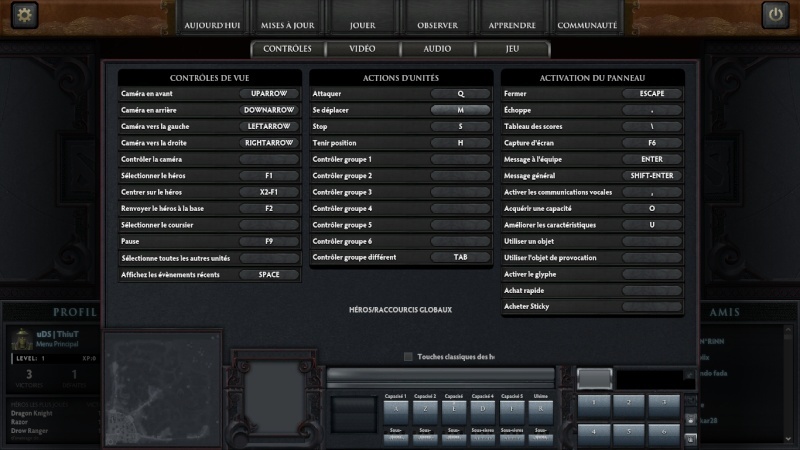Rebind Message à l'équipe ENTER key
This screenshot has width=800, height=450.
[652, 159]
